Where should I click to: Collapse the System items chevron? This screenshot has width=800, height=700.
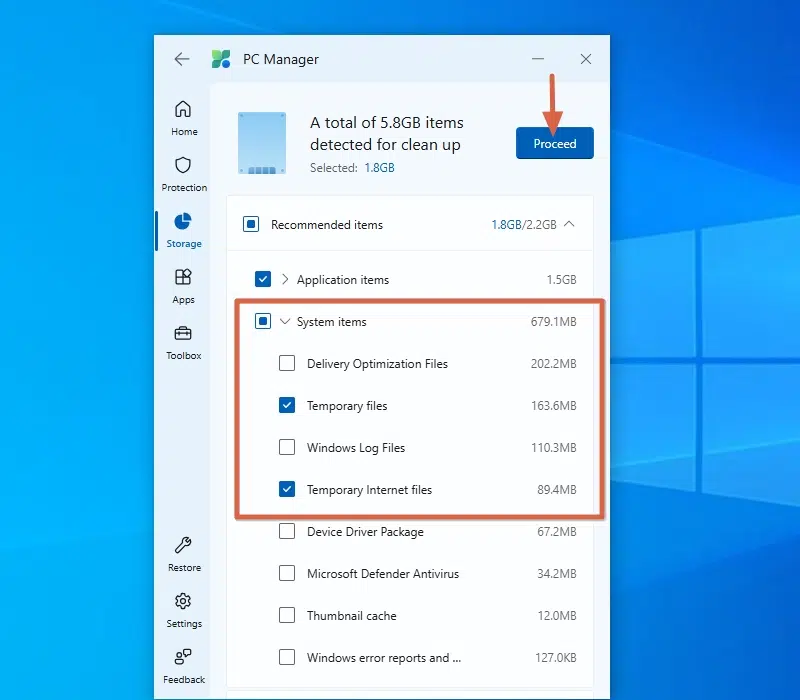(285, 322)
